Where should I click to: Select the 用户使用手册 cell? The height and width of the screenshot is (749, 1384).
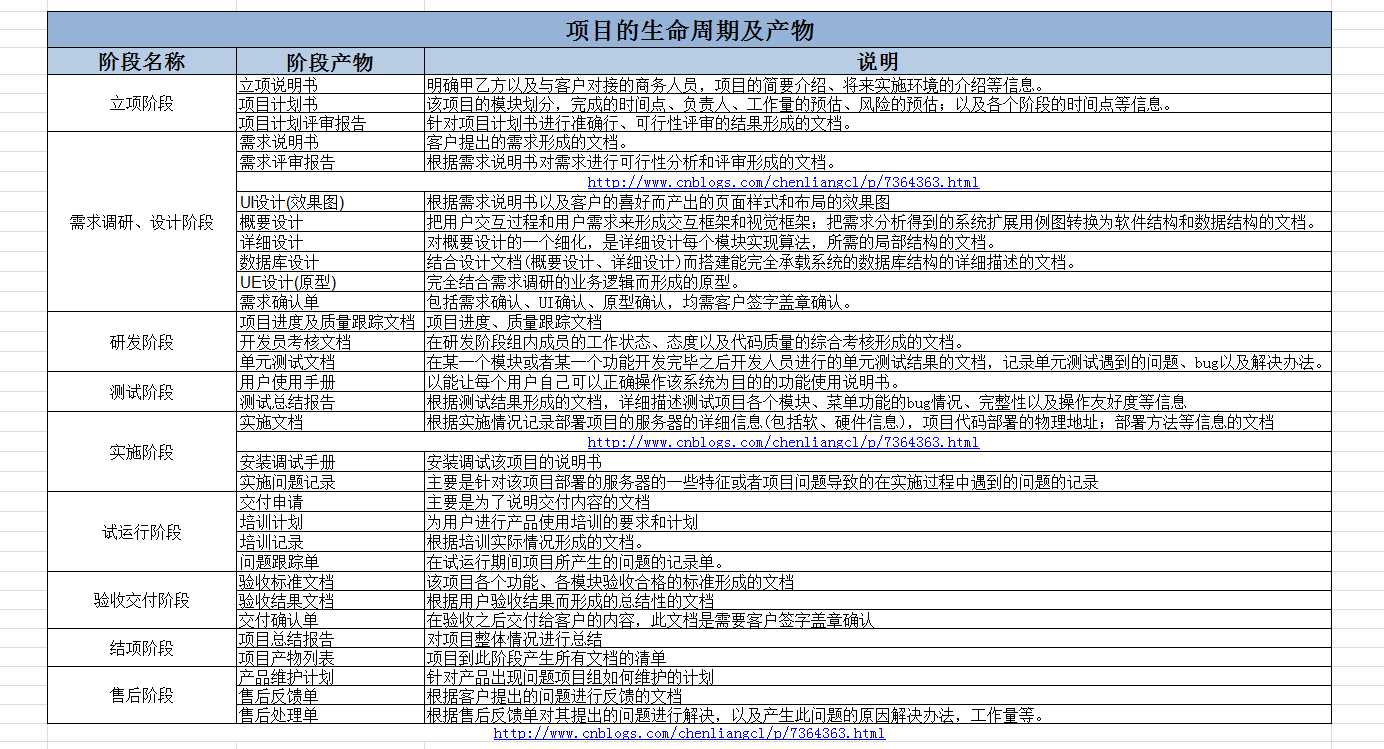pos(330,382)
